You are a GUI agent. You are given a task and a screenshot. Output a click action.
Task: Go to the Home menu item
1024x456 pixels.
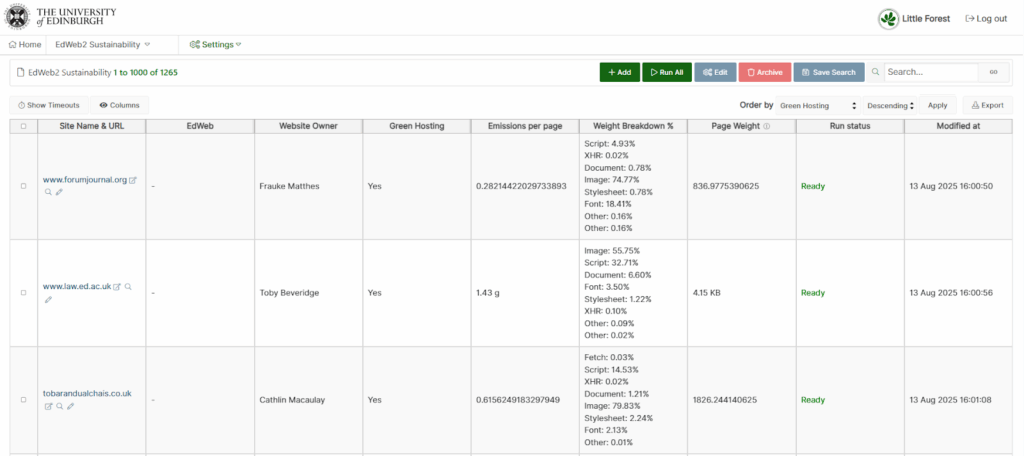coord(25,45)
